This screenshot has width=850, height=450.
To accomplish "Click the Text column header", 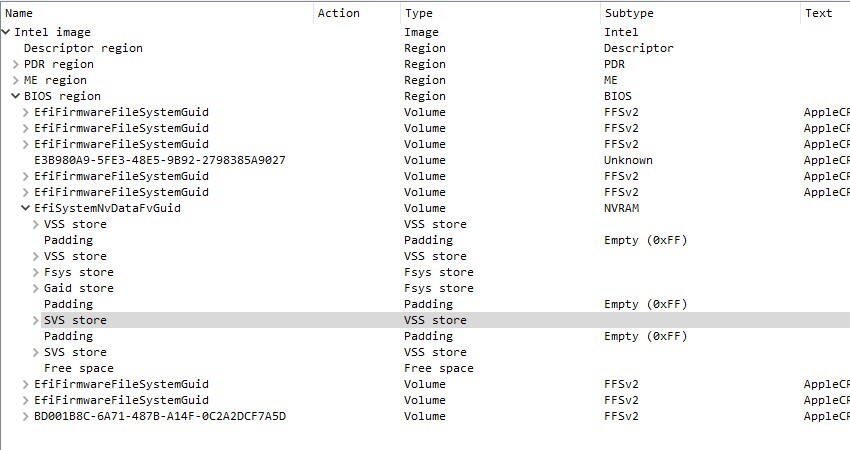I will coord(818,13).
